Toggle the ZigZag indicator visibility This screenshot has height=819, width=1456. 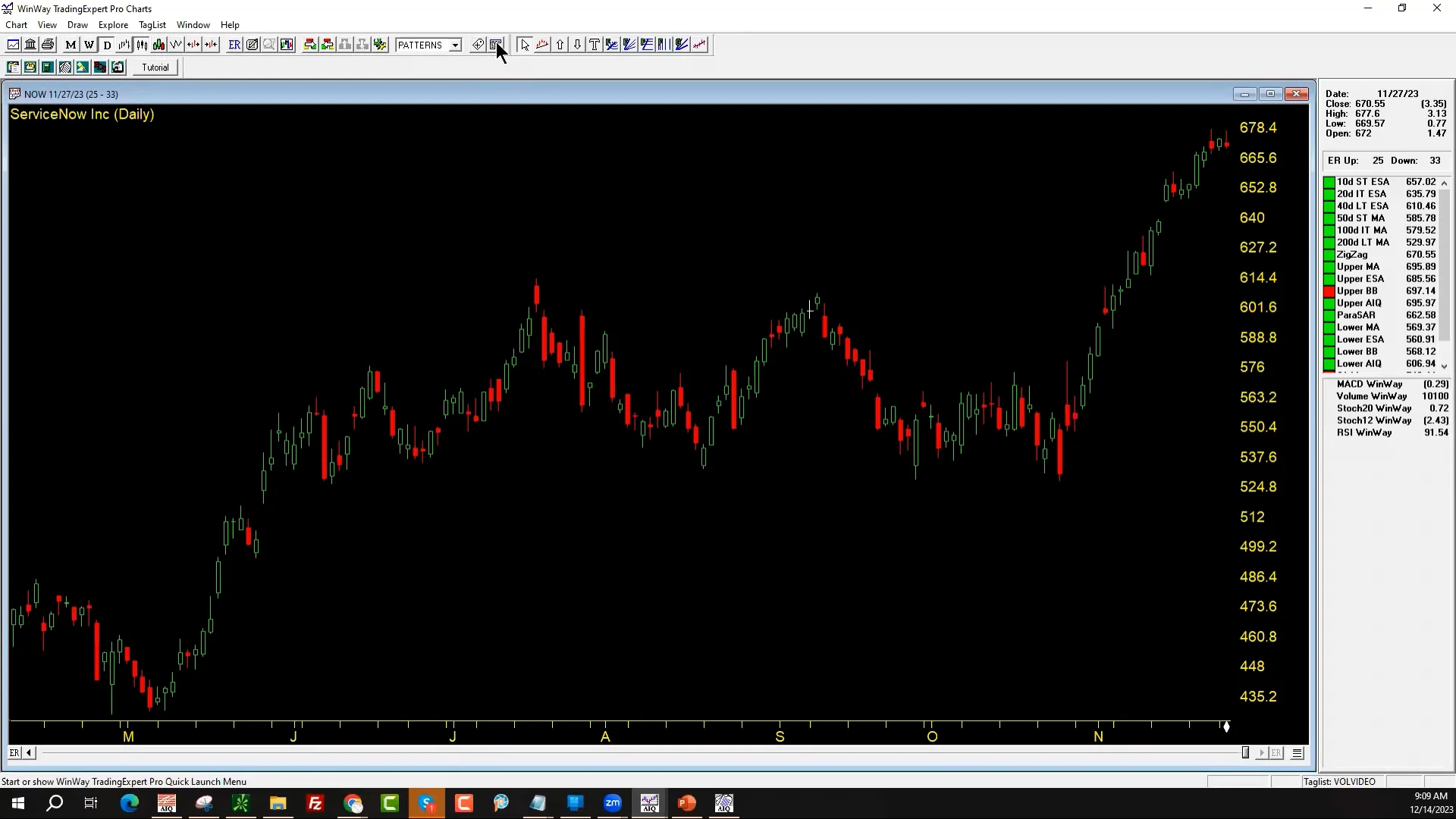pyautogui.click(x=1328, y=255)
